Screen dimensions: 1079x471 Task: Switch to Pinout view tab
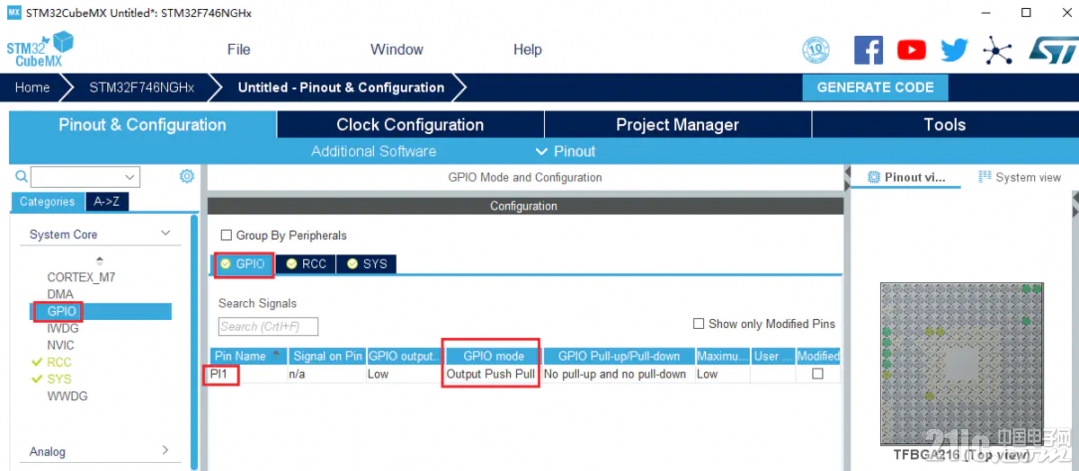(x=907, y=177)
